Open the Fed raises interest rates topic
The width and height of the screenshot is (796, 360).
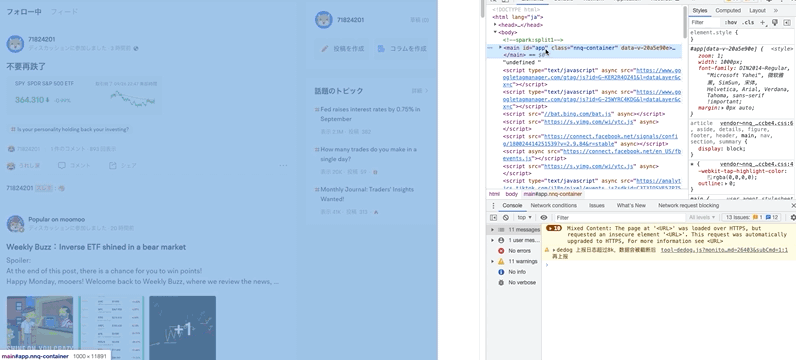[x=370, y=114]
